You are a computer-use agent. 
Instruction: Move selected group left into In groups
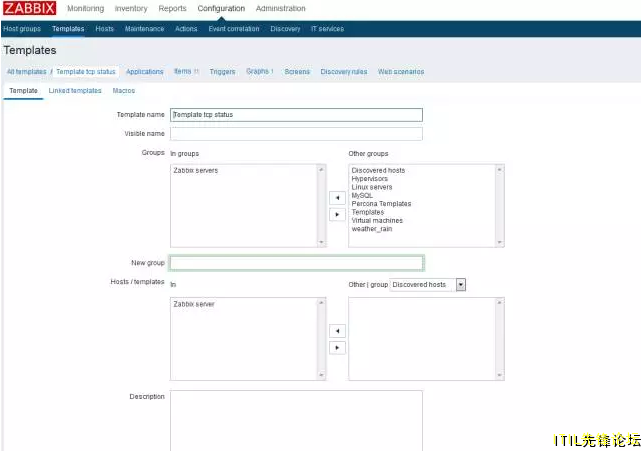(337, 198)
